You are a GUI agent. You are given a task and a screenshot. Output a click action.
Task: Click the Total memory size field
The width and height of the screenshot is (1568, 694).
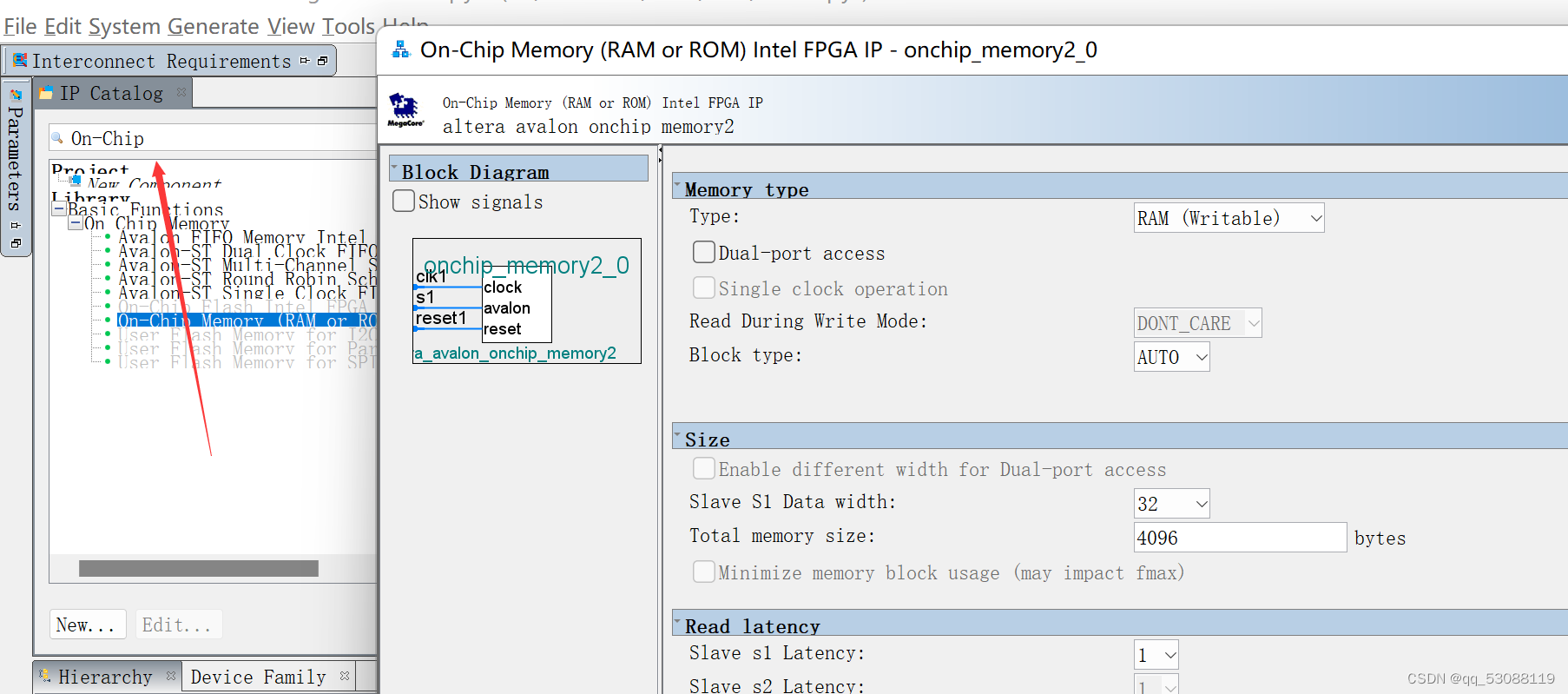click(1240, 538)
